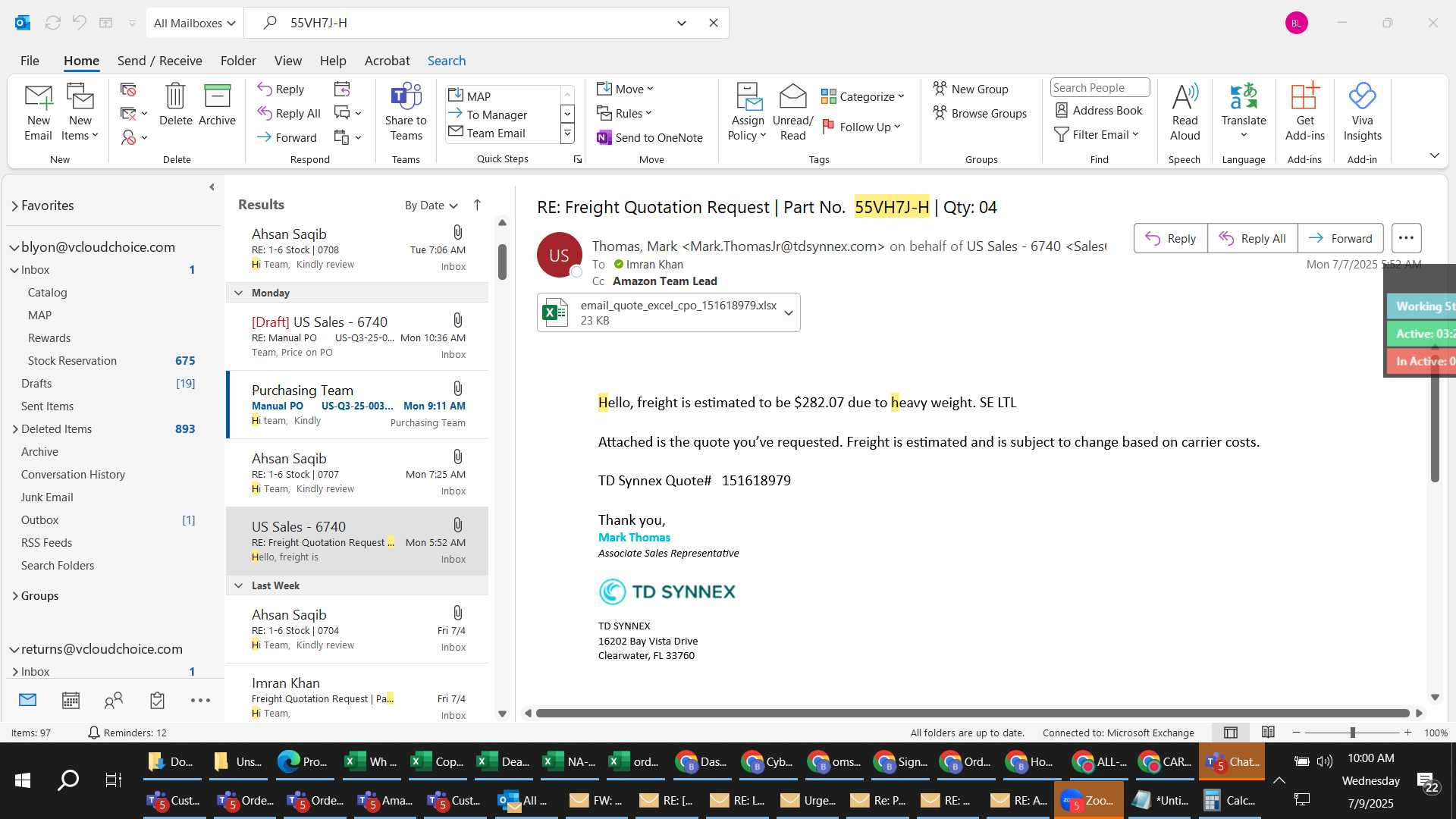
Task: Click Reply All in ribbon
Action: tap(289, 113)
